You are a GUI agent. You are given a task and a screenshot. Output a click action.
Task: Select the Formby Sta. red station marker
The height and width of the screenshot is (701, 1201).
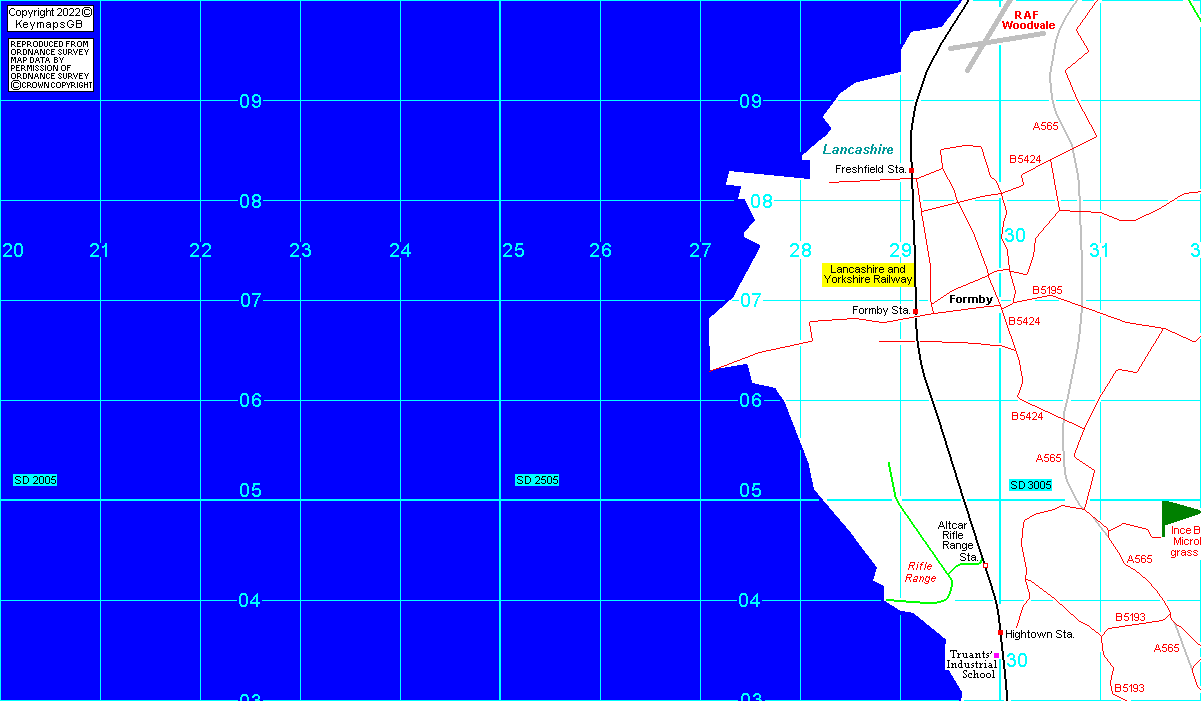coord(916,311)
